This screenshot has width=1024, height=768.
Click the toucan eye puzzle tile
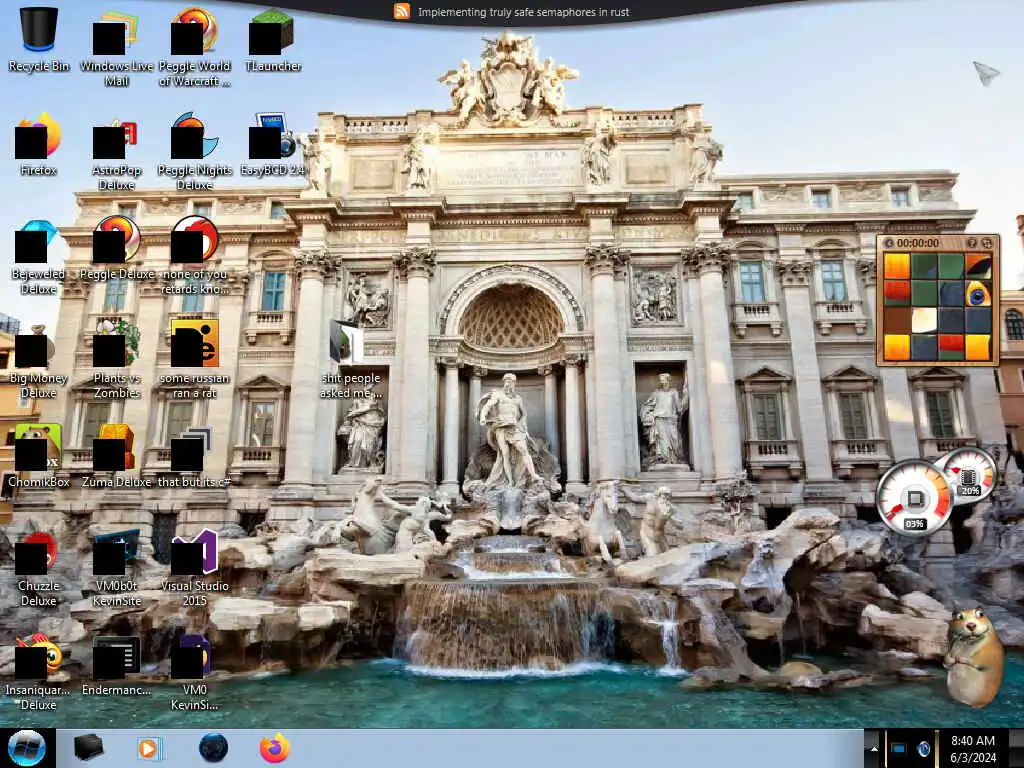click(978, 294)
